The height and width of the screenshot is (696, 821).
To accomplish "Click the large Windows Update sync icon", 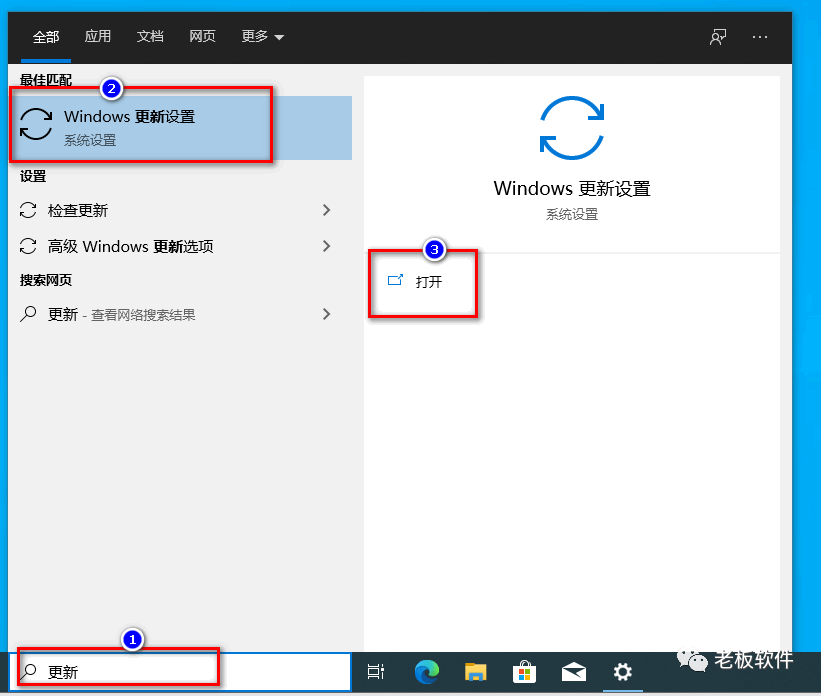I will 572,128.
